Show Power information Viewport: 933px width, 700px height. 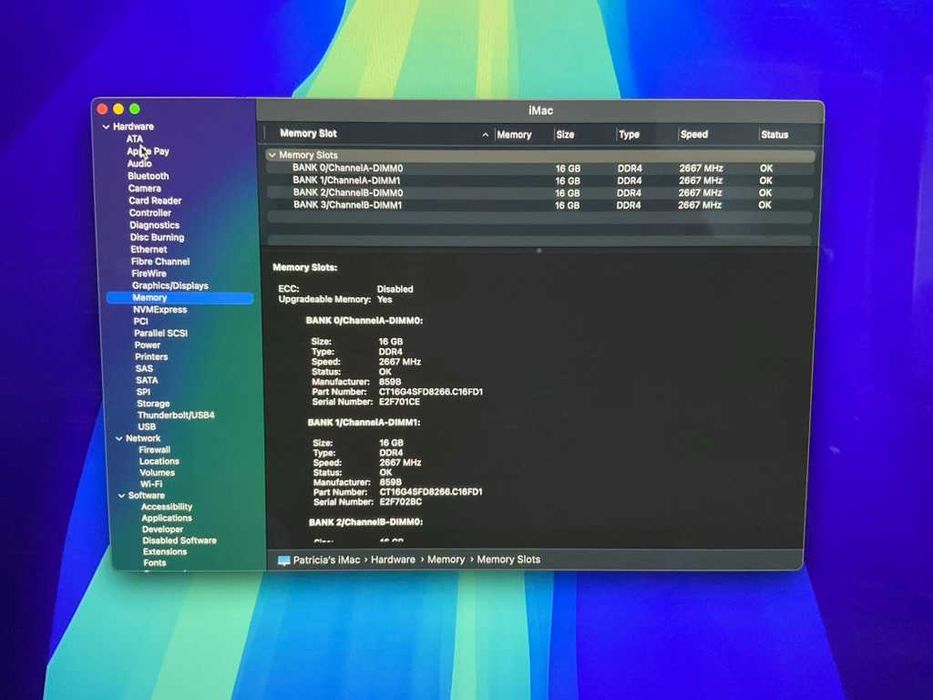(148, 345)
